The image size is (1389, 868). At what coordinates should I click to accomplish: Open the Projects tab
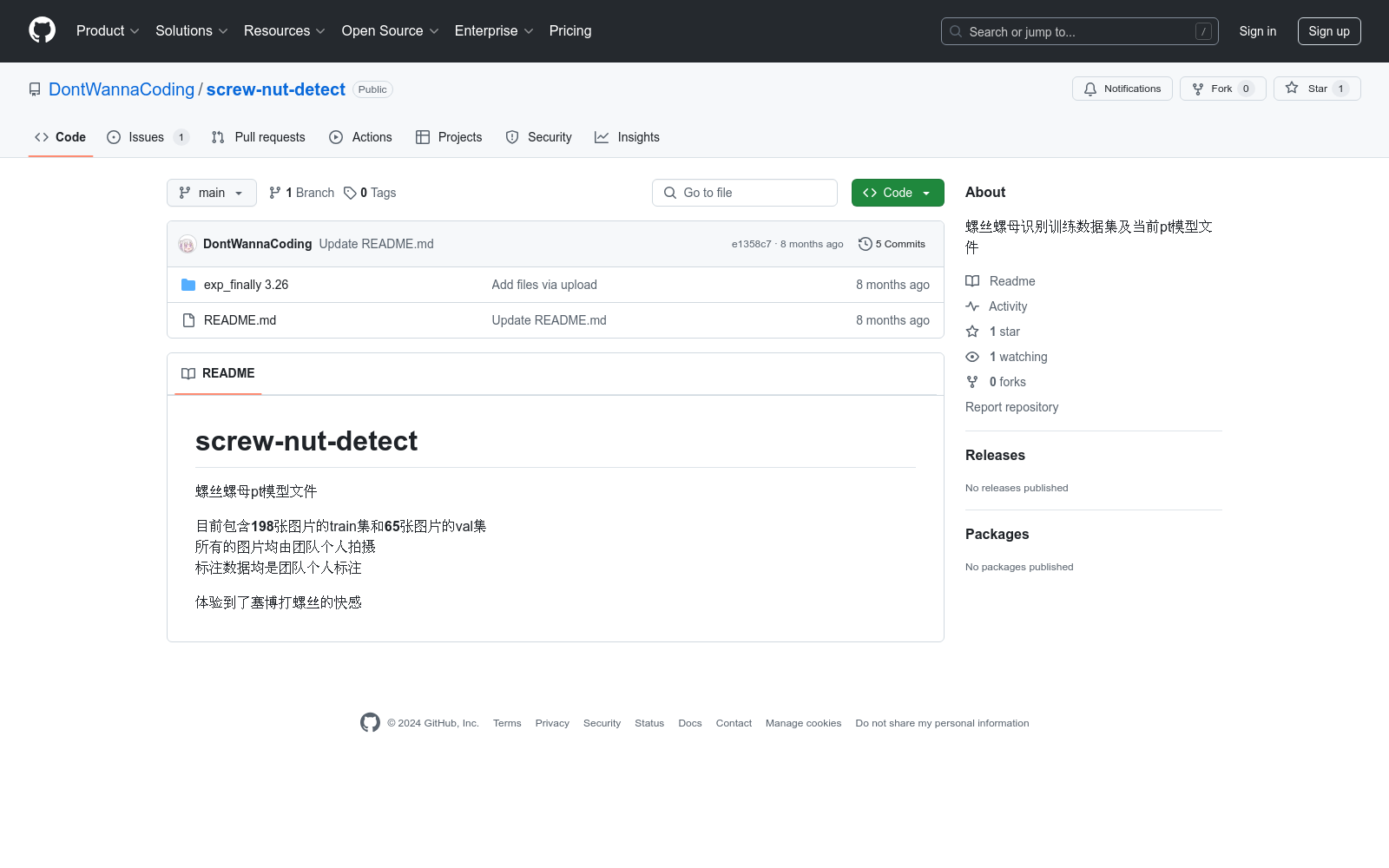449,137
